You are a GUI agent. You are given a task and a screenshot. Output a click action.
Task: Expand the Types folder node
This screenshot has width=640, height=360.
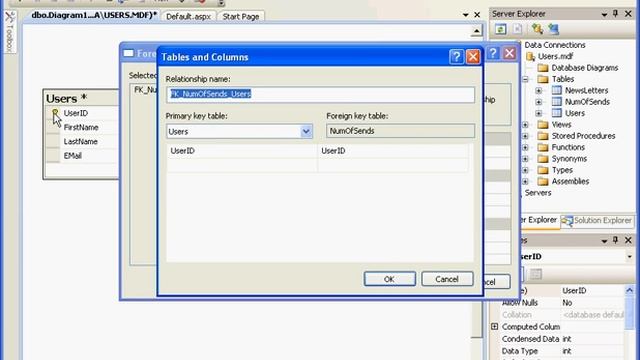pyautogui.click(x=526, y=171)
